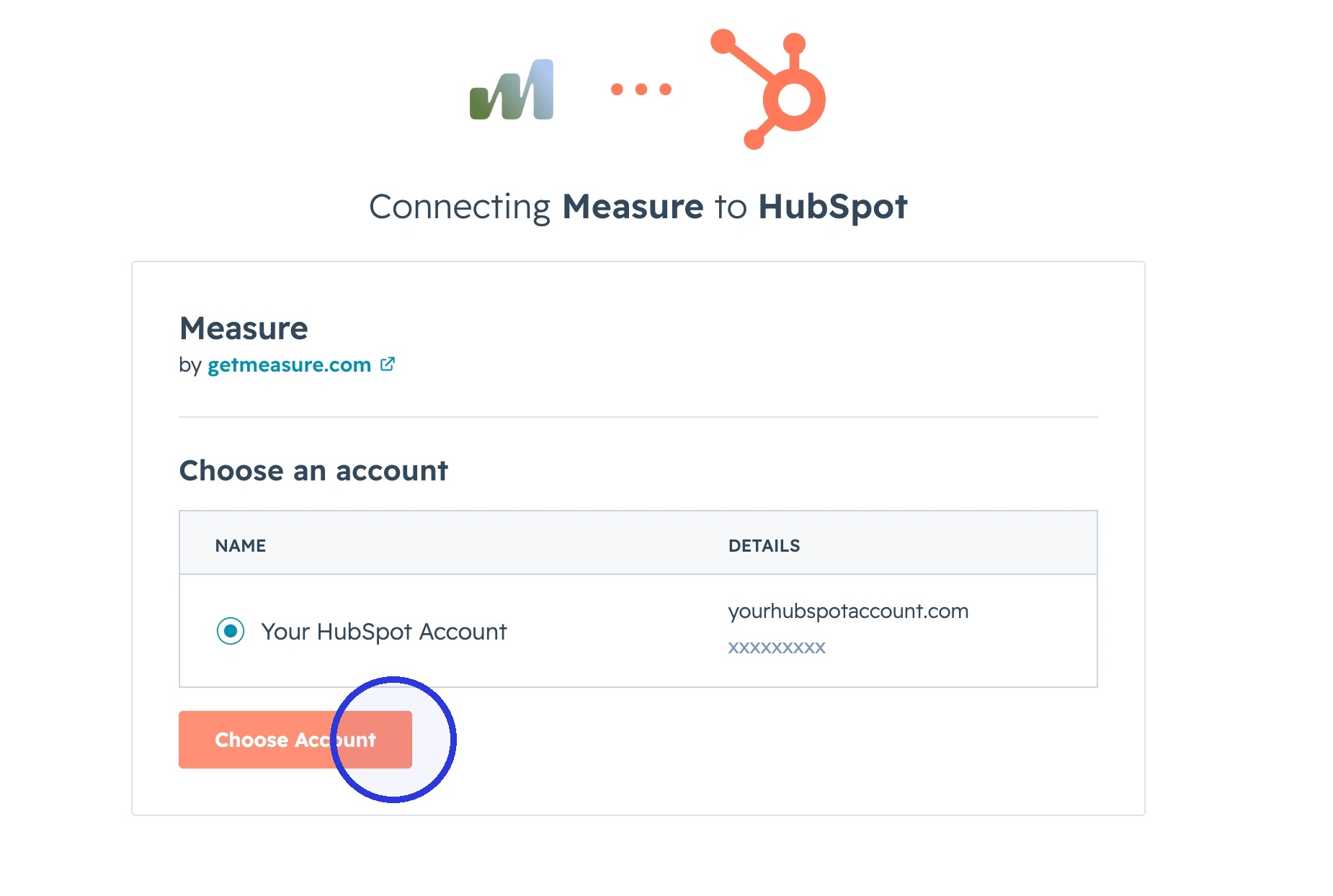This screenshot has height=896, width=1333.
Task: Click the NAME column header
Action: pos(241,546)
